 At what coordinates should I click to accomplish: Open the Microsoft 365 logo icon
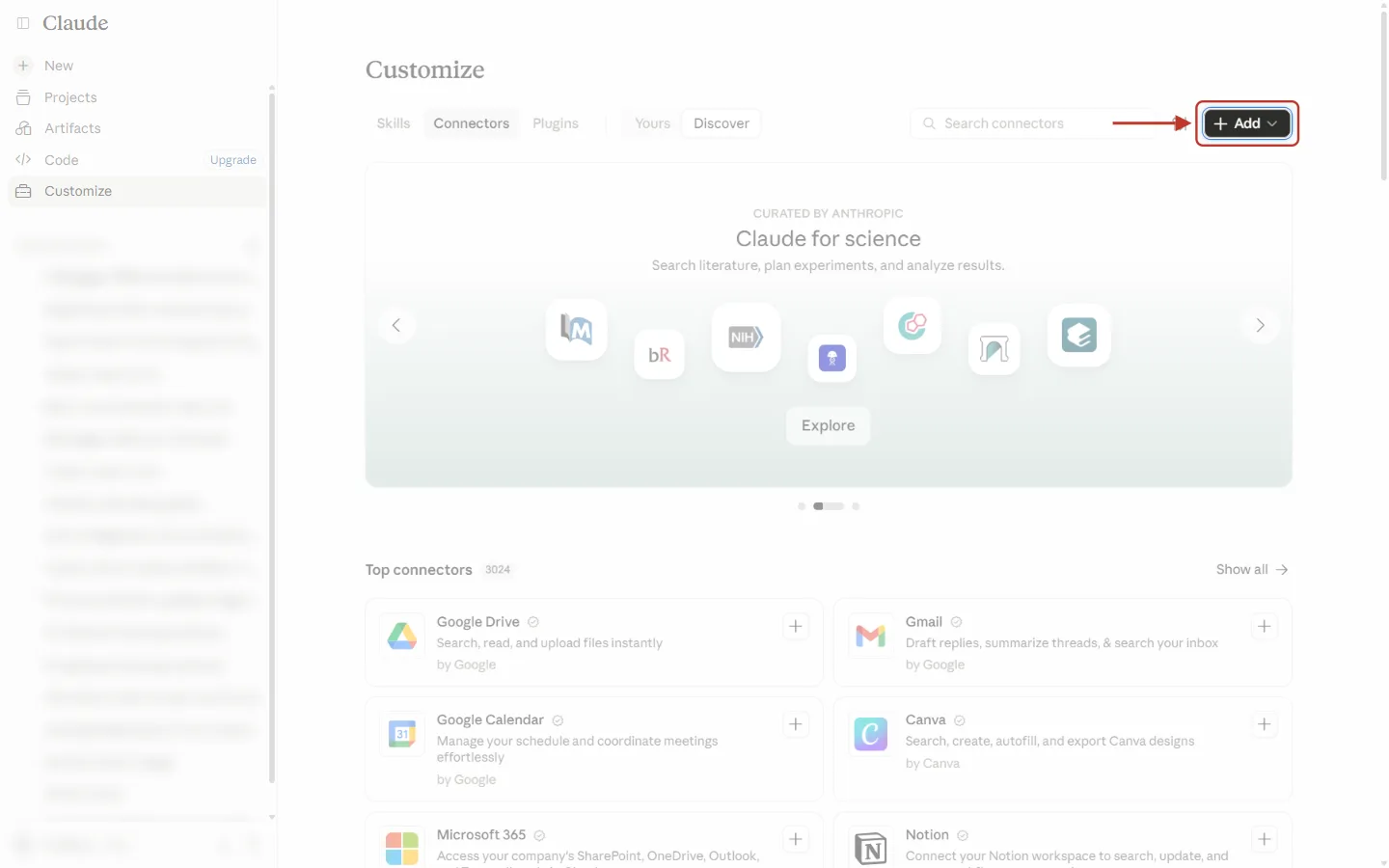pos(402,848)
